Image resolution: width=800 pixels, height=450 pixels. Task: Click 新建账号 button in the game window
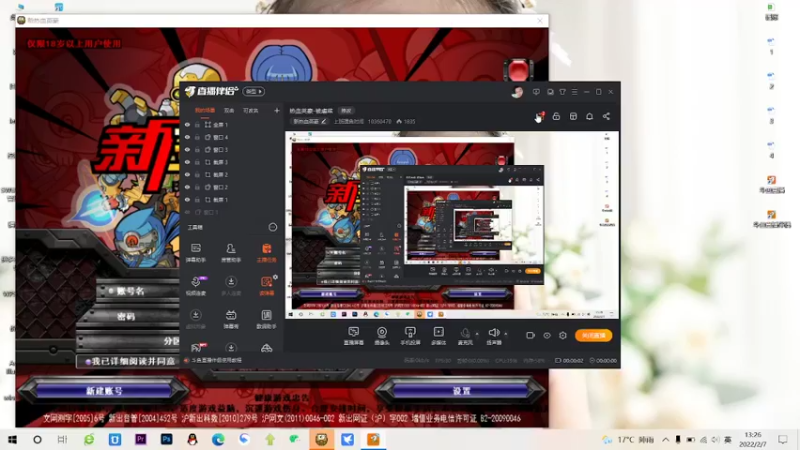104,391
